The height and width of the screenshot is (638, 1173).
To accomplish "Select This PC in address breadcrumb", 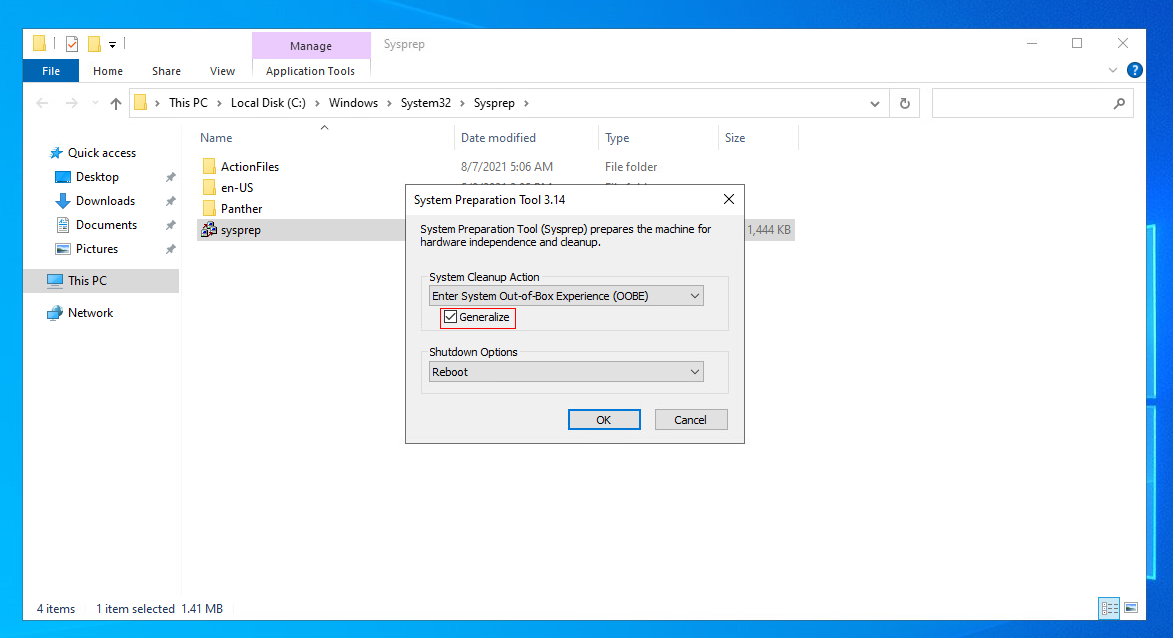I will pyautogui.click(x=189, y=103).
